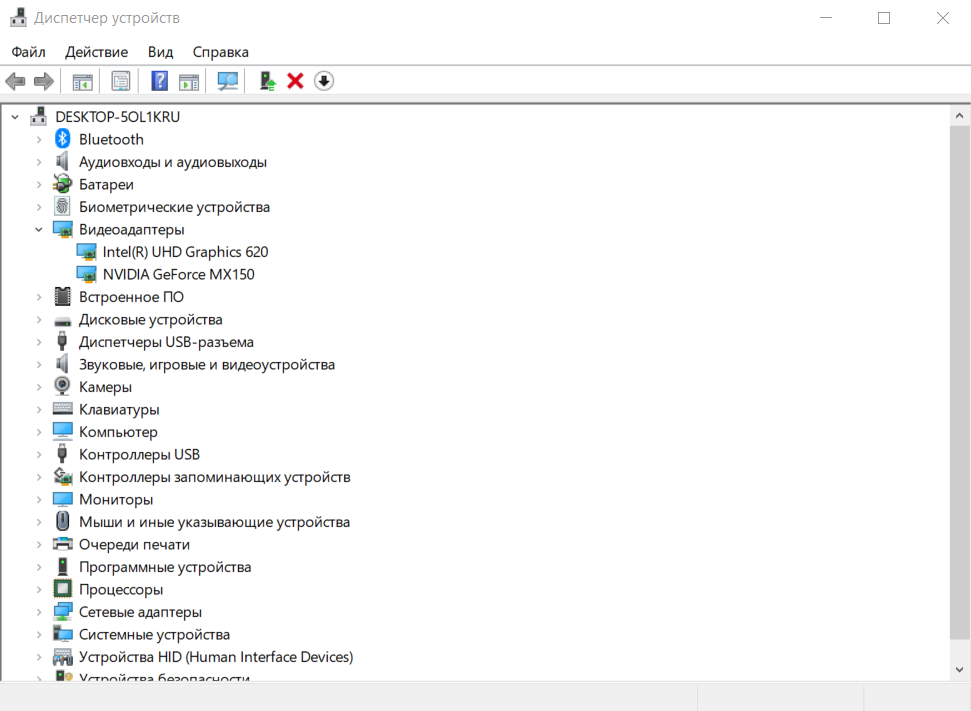
Task: Click the Forward arrow toolbar icon
Action: (x=43, y=81)
